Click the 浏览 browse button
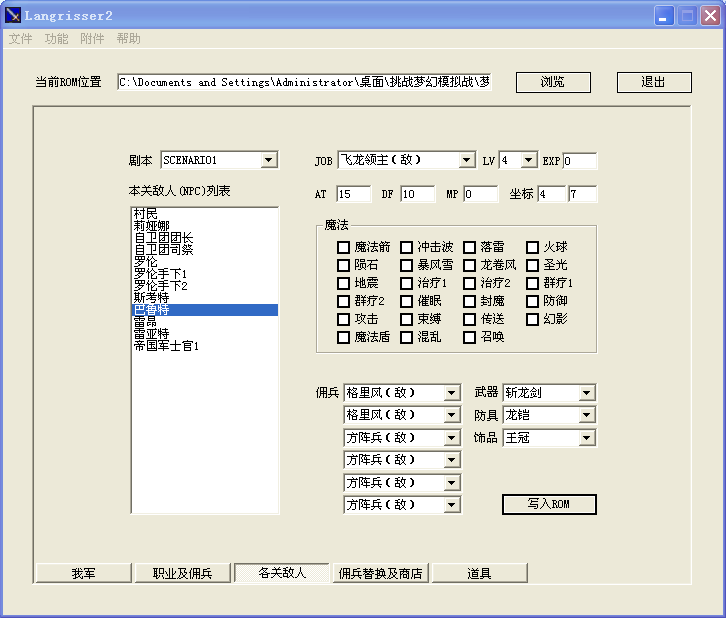This screenshot has height=618, width=726. click(x=553, y=82)
